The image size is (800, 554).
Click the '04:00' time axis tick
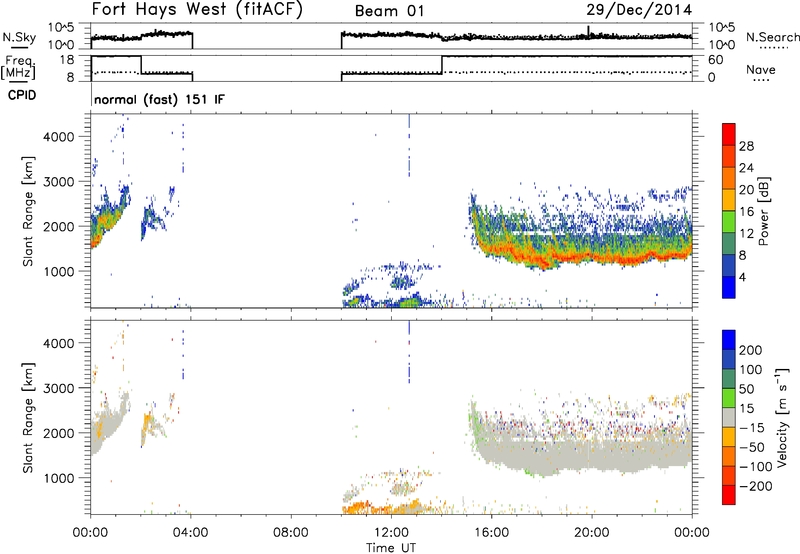pos(191,533)
